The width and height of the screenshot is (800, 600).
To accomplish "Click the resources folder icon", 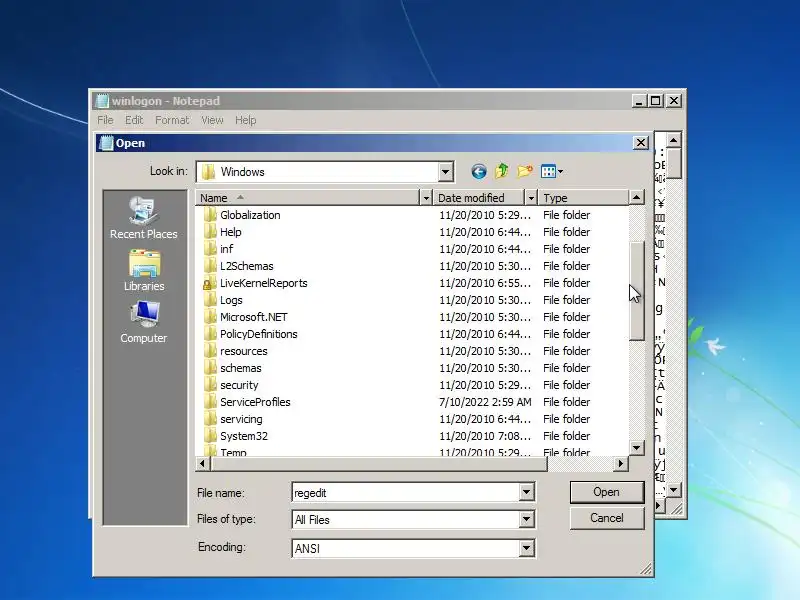I will click(x=210, y=351).
